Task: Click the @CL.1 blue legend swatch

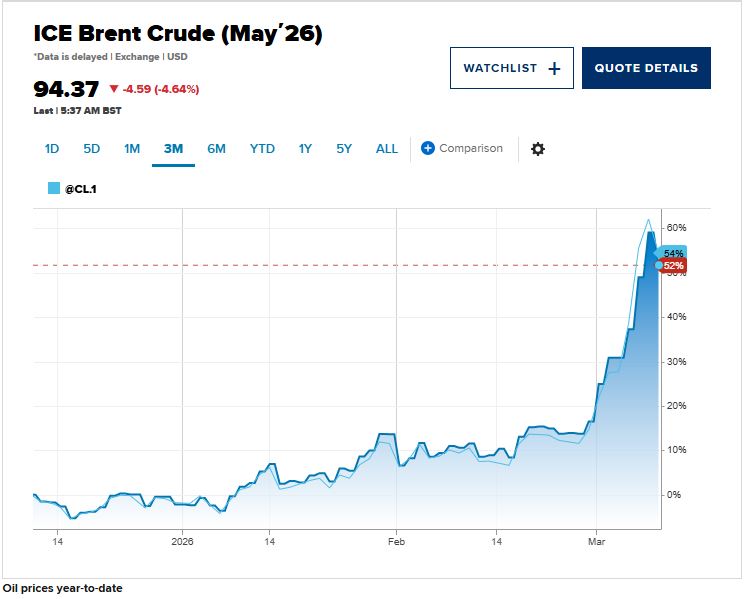Action: tap(54, 187)
